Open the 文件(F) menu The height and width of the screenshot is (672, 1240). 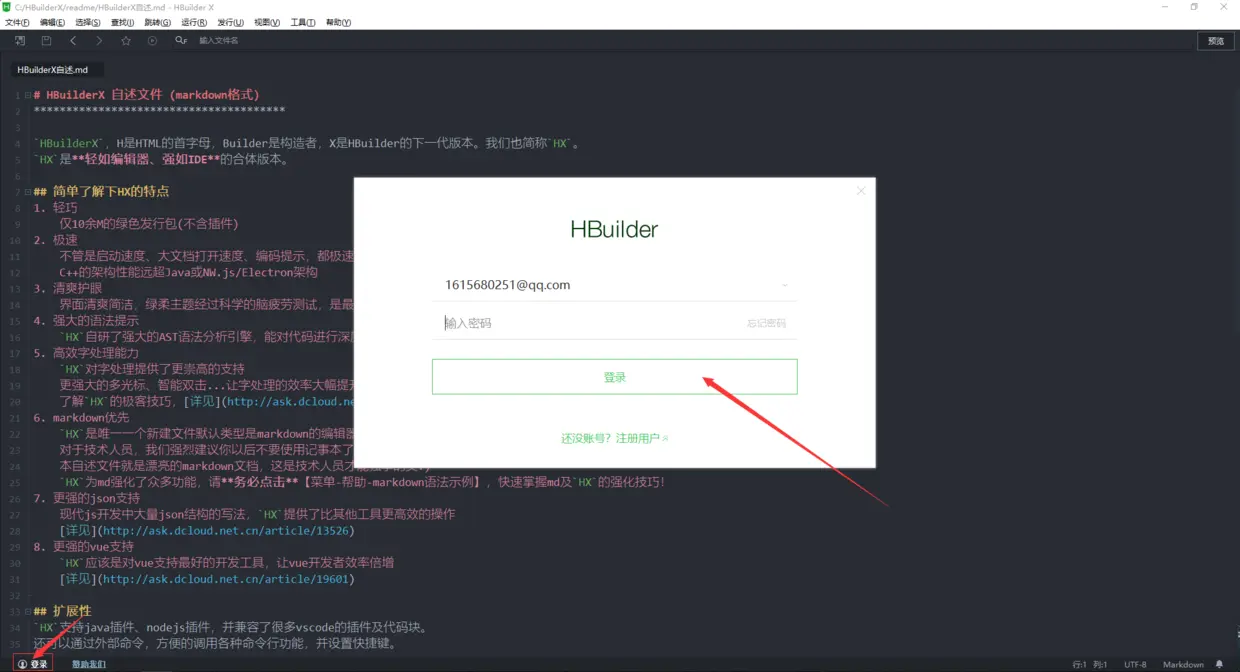[17, 22]
